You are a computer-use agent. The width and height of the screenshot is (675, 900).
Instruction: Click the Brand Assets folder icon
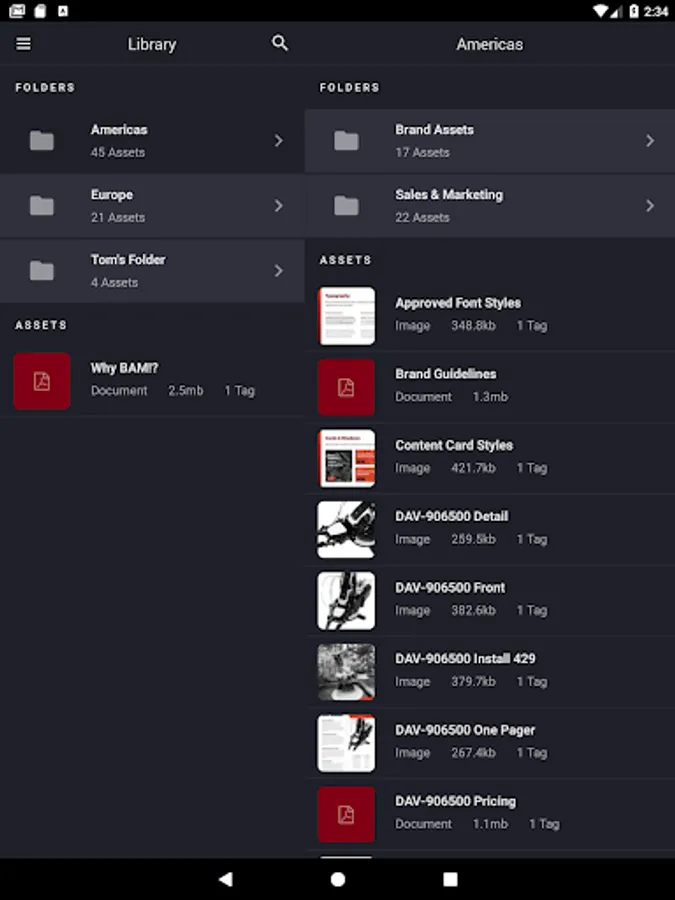click(x=346, y=141)
